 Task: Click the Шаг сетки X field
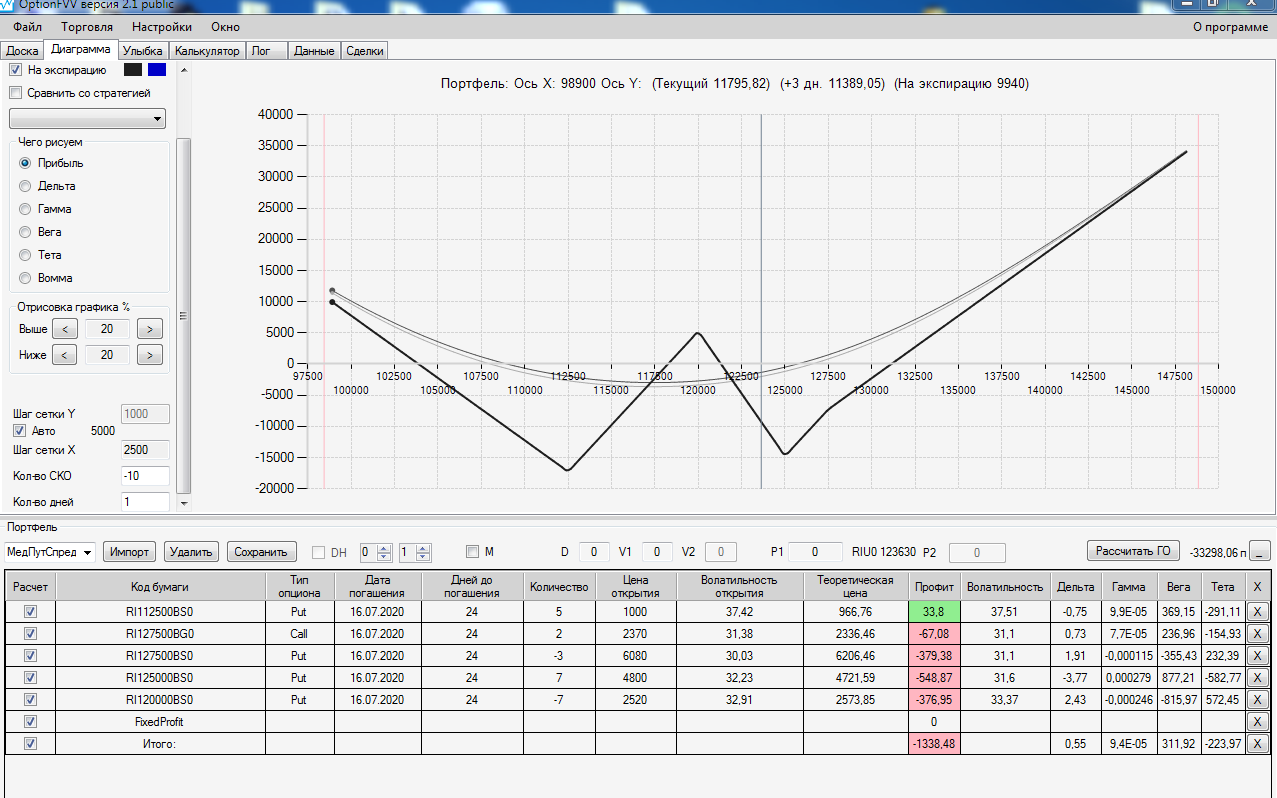pos(145,450)
